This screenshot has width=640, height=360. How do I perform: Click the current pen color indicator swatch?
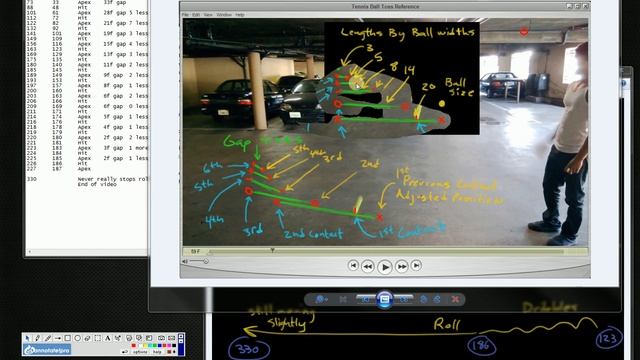coord(169,352)
